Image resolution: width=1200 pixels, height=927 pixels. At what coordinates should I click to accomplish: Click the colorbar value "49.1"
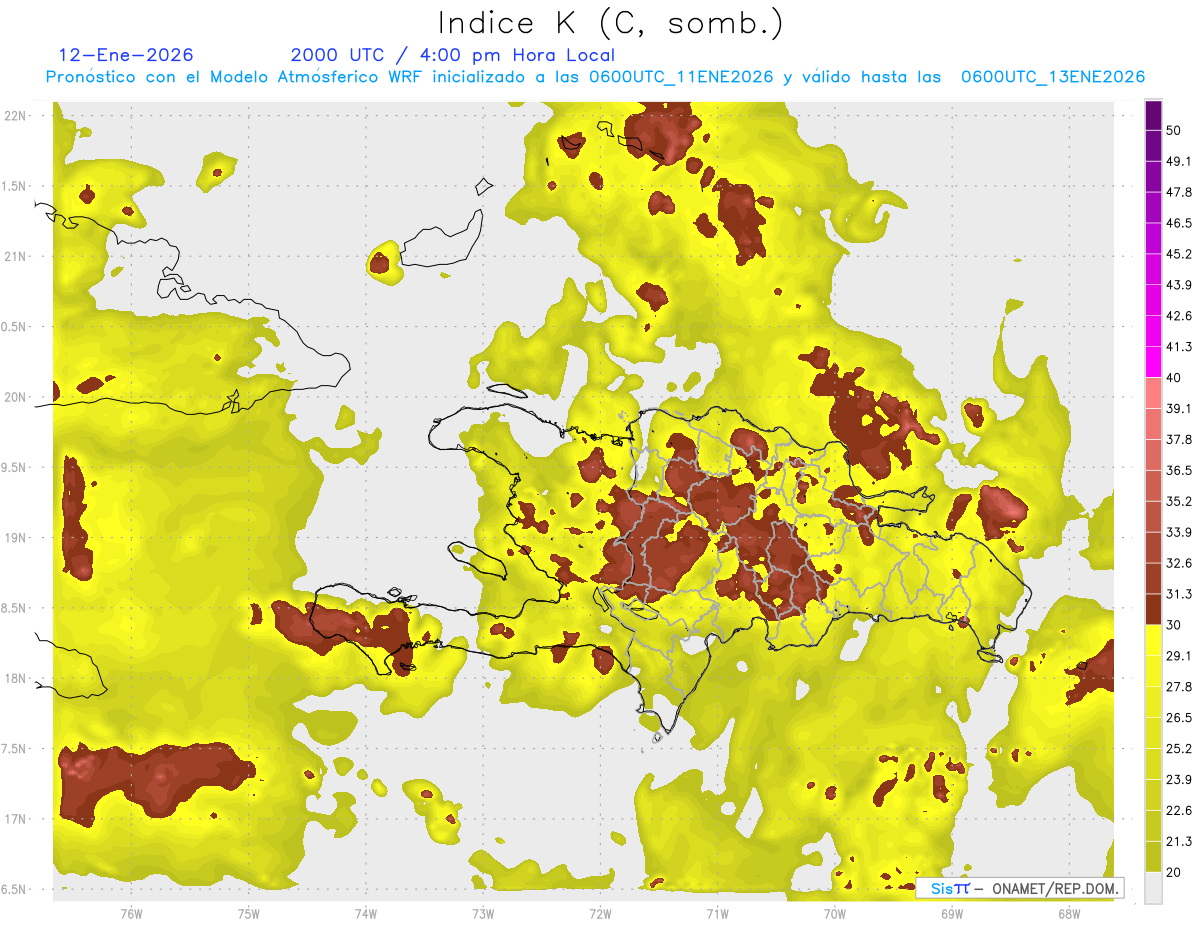click(1179, 162)
